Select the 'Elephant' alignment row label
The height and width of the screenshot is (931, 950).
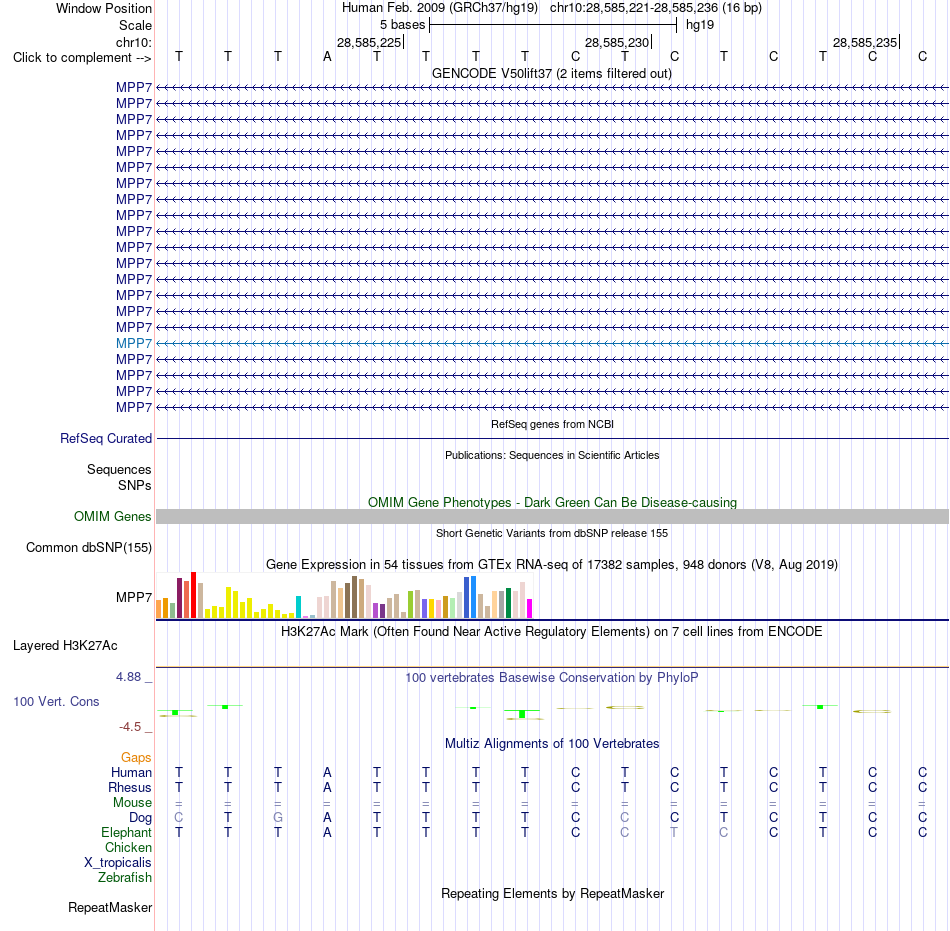(x=126, y=832)
